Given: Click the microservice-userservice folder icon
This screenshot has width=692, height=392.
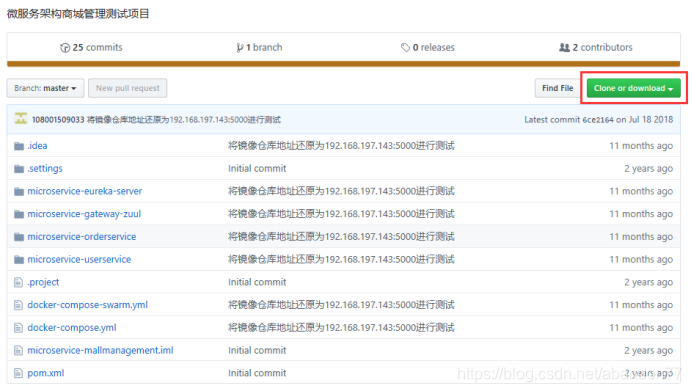Looking at the screenshot, I should (19, 260).
